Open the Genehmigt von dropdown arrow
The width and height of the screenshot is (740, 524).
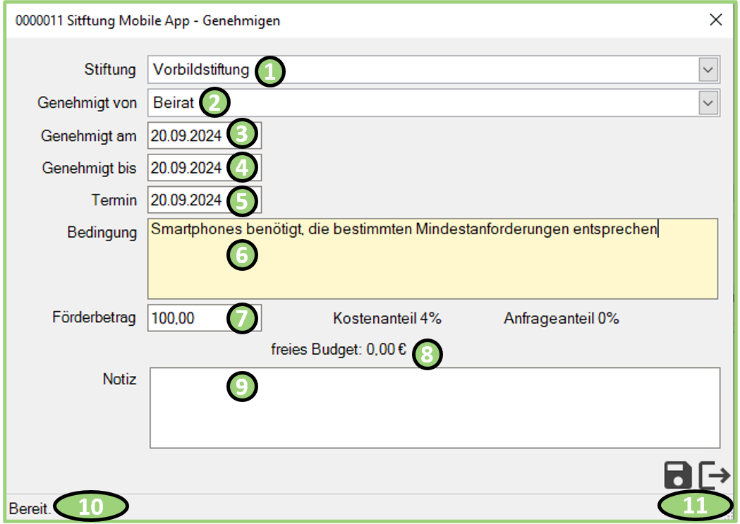click(x=708, y=102)
